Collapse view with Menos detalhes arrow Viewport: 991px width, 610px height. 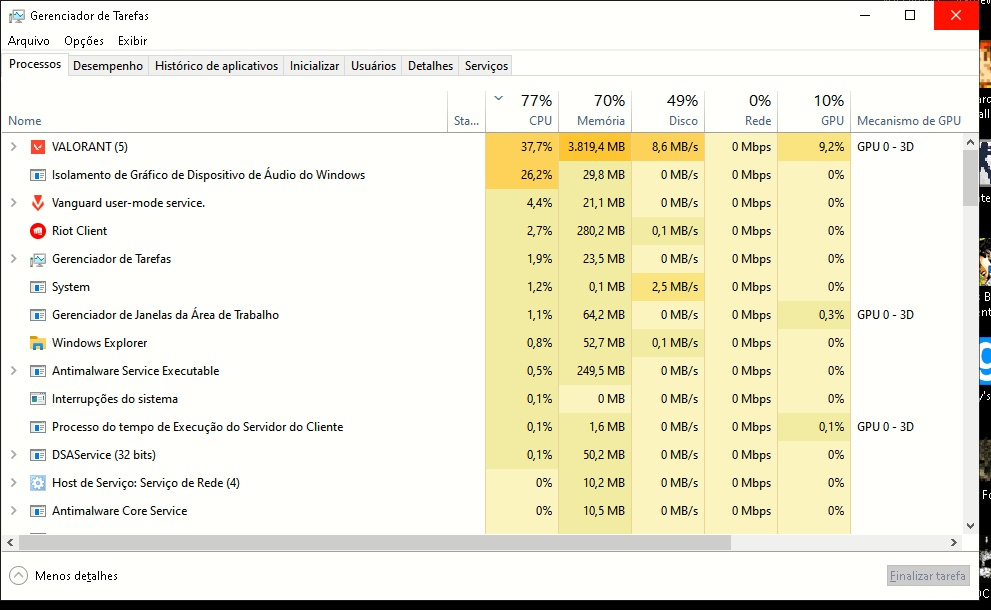click(x=18, y=576)
